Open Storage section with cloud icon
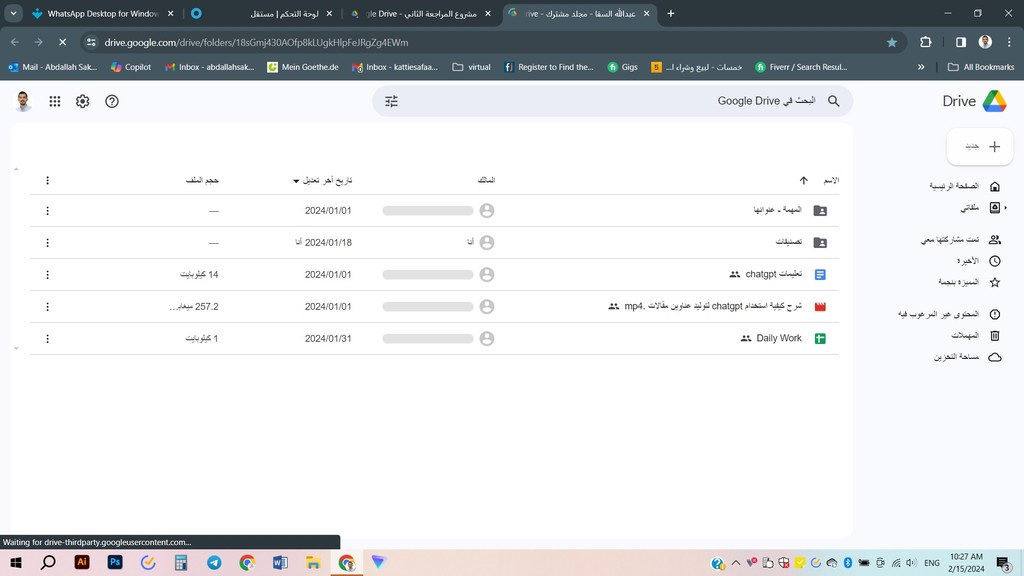The height and width of the screenshot is (576, 1024). pyautogui.click(x=967, y=357)
